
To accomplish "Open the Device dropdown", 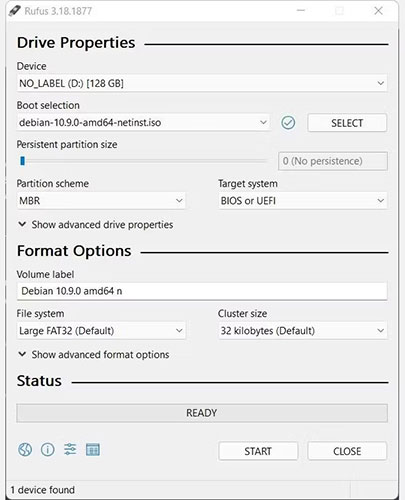I will (202, 83).
